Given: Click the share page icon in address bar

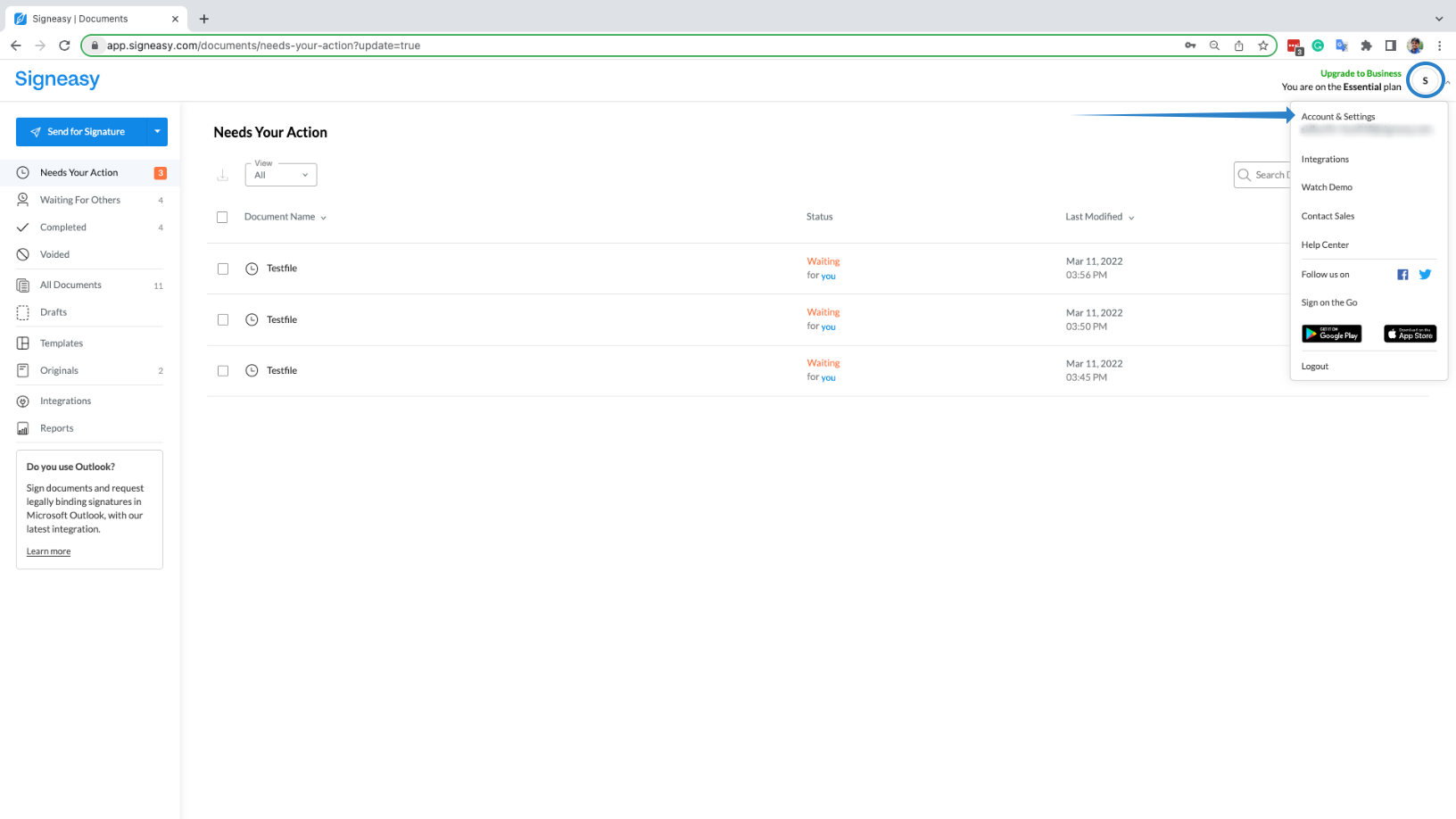Looking at the screenshot, I should pos(1238,45).
